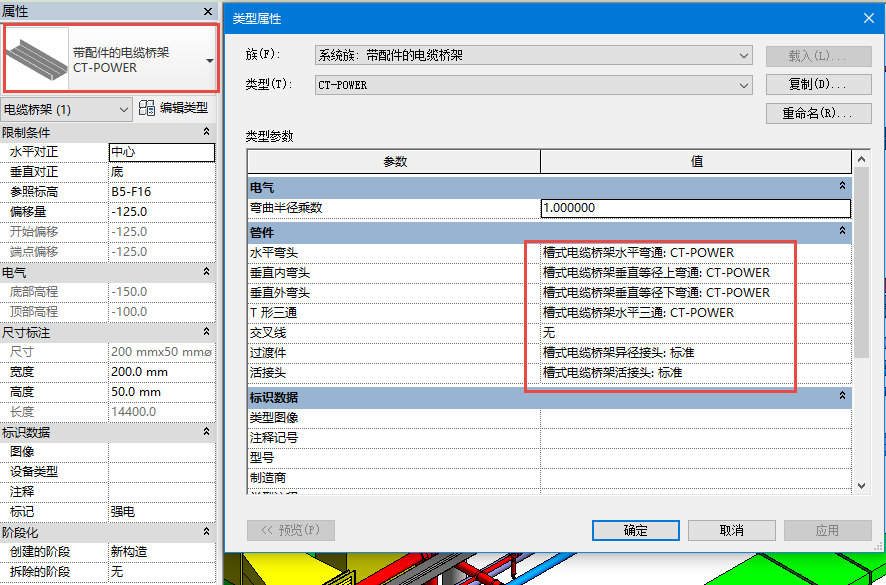Click the 注释 value cell in Properties
The image size is (886, 585).
(x=162, y=492)
